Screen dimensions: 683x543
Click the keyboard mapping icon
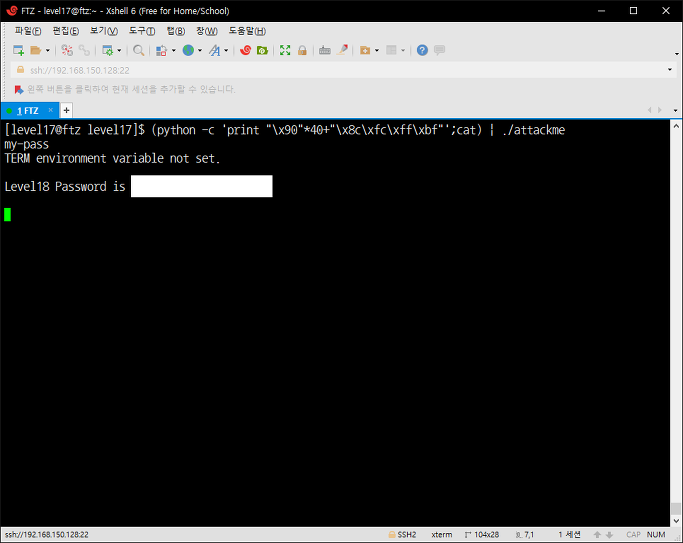click(x=325, y=51)
